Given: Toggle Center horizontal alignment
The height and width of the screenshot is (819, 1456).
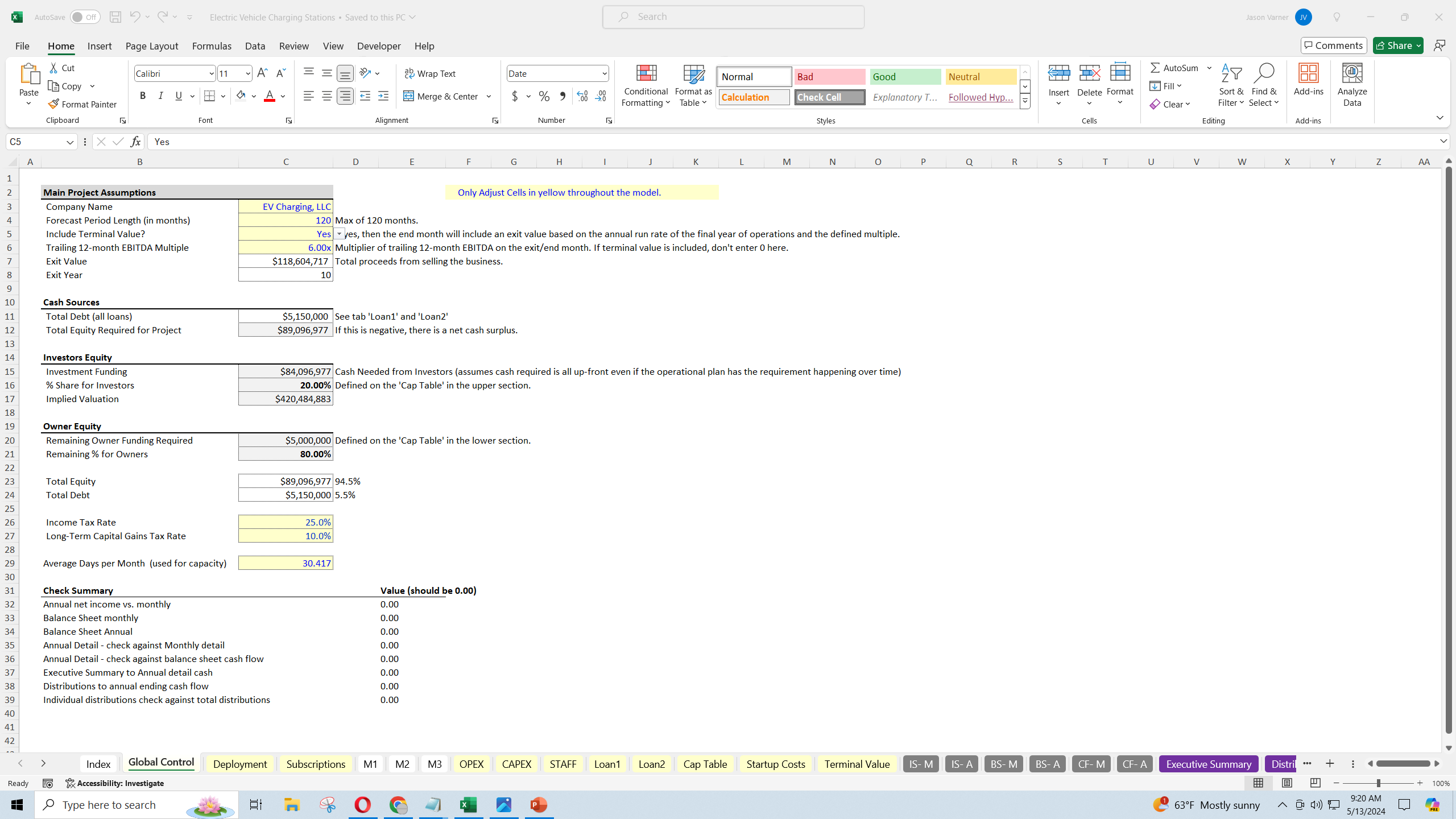Looking at the screenshot, I should 326,96.
